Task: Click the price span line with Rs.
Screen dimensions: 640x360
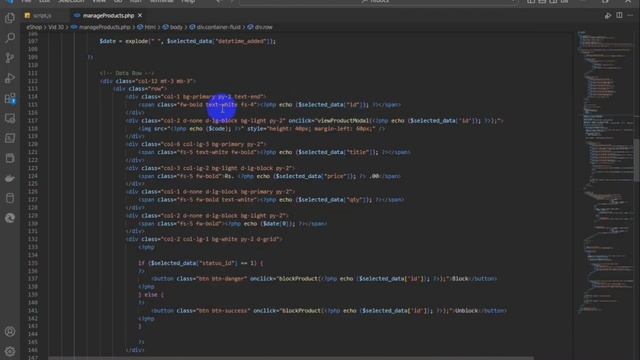Action: pyautogui.click(x=269, y=176)
